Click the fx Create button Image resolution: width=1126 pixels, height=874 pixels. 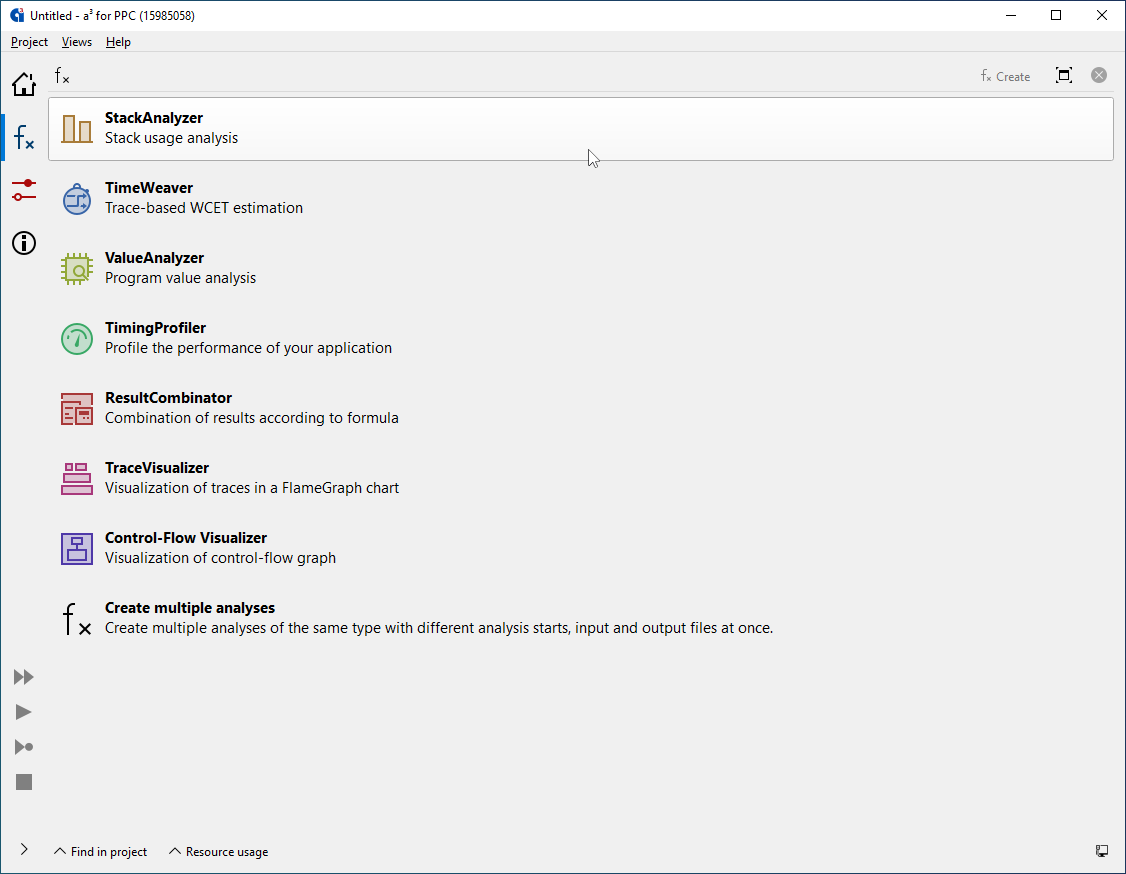tap(1005, 76)
